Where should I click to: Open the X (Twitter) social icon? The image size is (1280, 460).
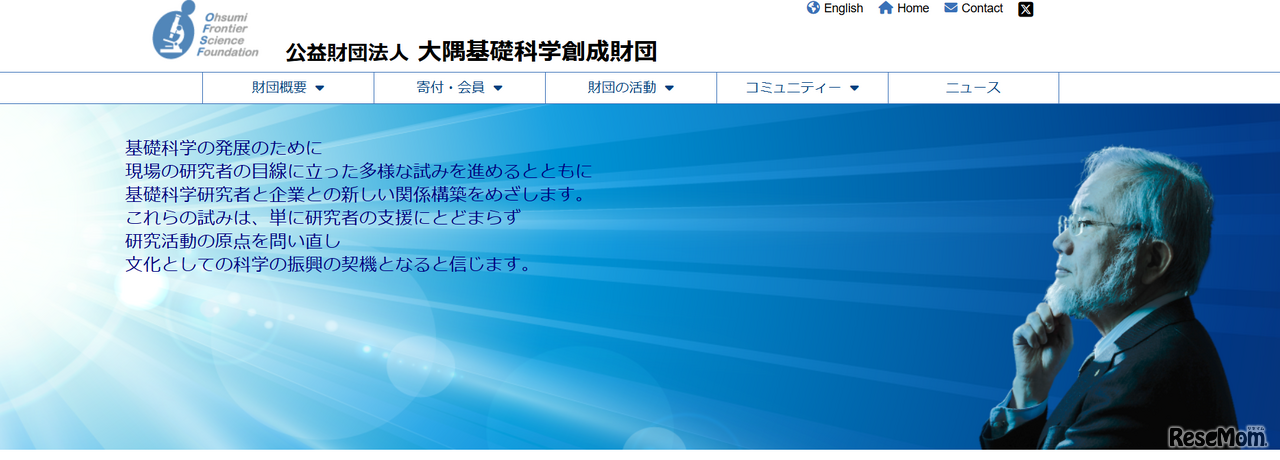point(1026,9)
